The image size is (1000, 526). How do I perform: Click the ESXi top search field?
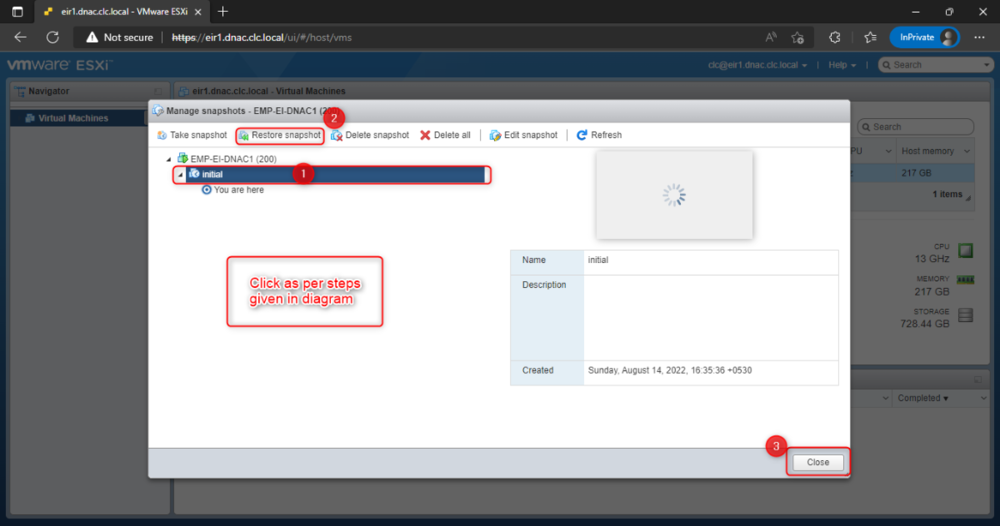[x=936, y=65]
